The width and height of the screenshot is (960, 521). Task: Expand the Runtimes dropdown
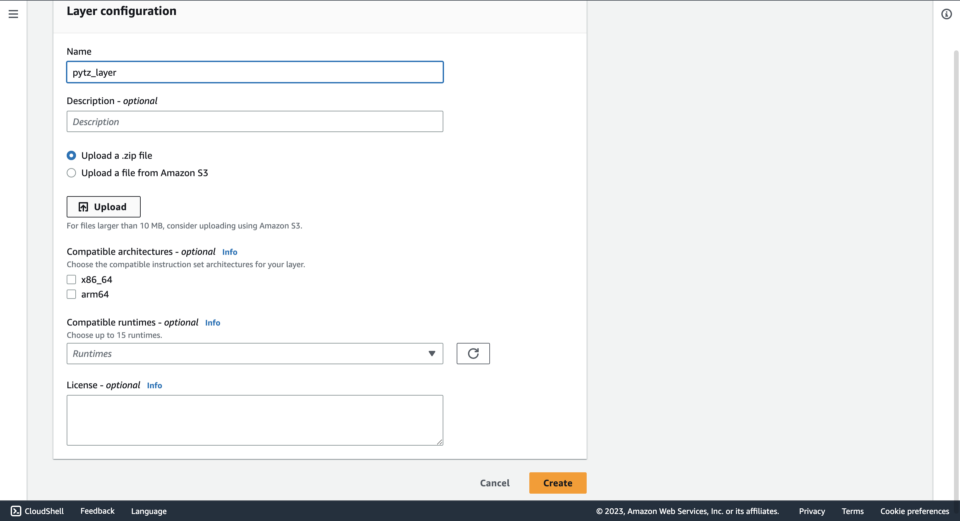click(254, 353)
